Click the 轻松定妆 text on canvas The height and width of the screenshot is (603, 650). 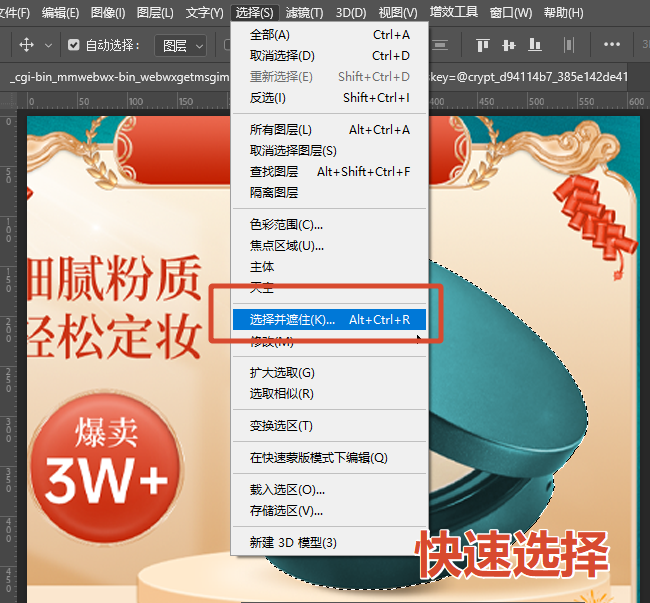pyautogui.click(x=115, y=337)
